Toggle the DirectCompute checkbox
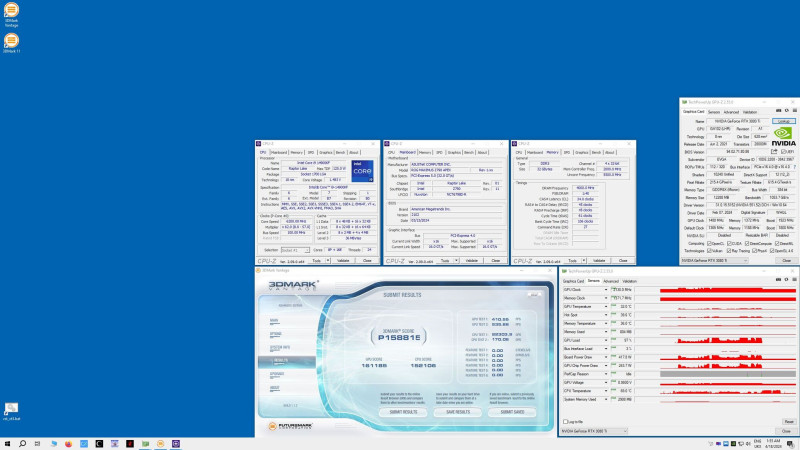 click(747, 243)
